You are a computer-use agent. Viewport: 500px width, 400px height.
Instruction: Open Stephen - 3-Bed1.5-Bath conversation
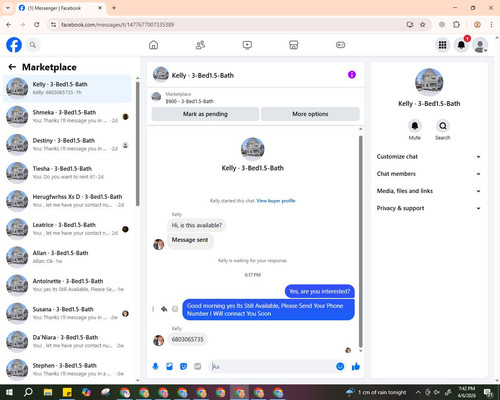tap(67, 369)
